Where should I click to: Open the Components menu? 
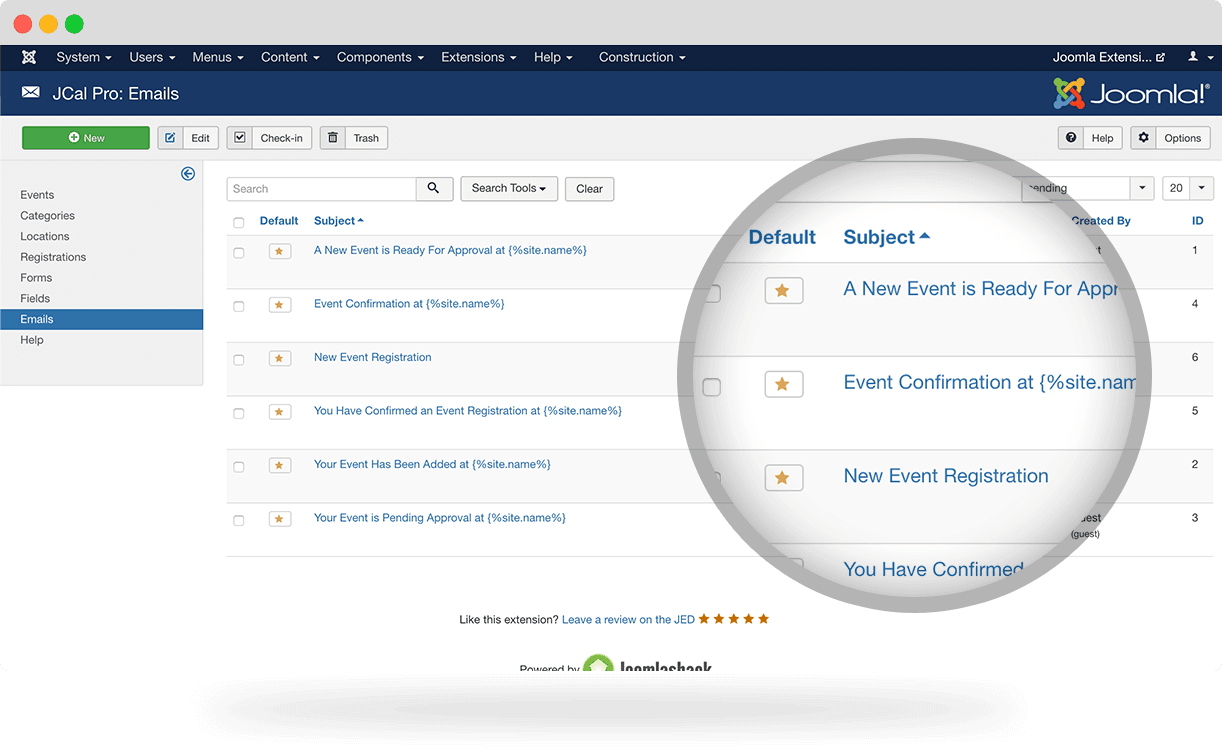(x=380, y=57)
